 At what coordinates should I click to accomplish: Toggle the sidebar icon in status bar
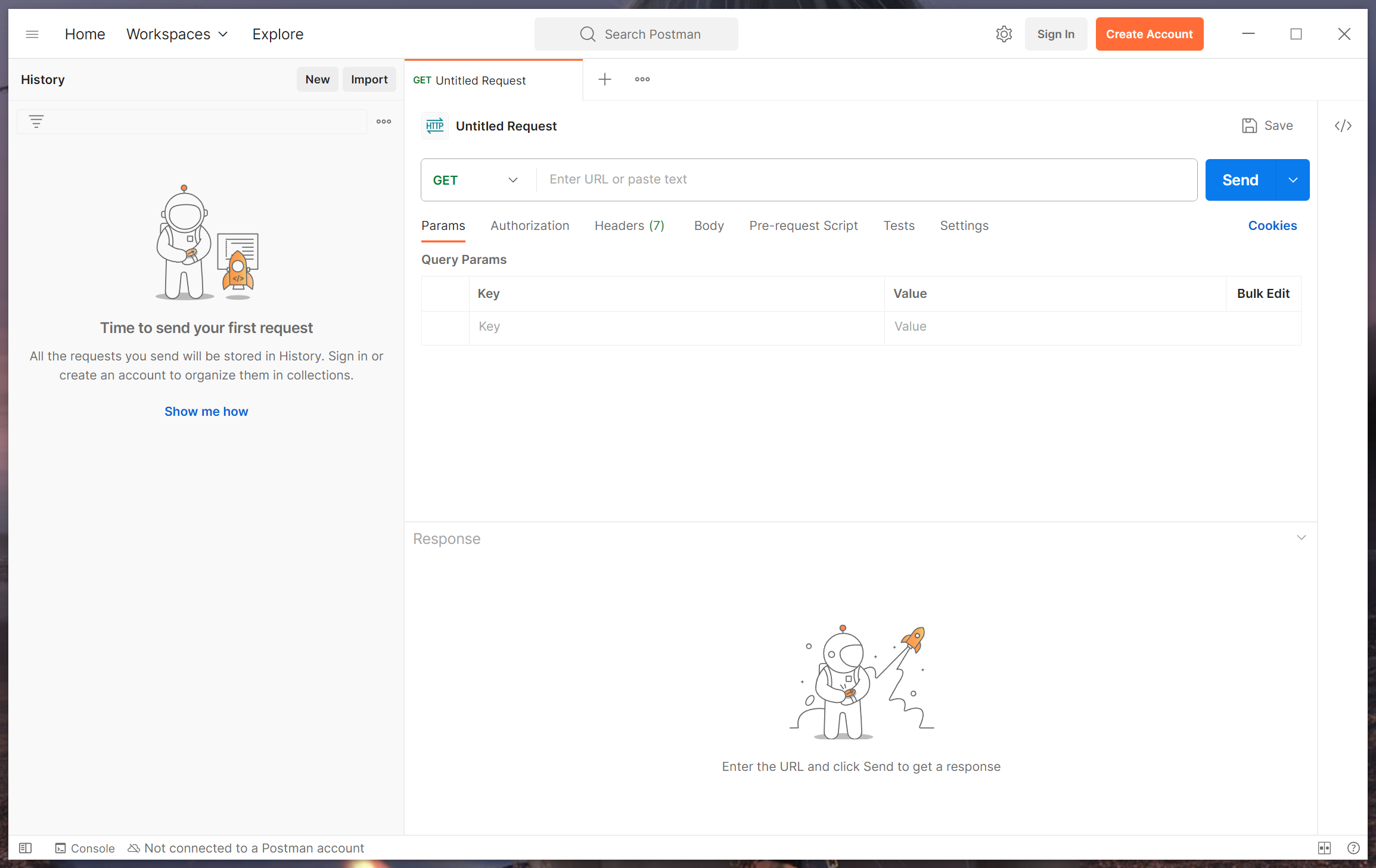click(x=25, y=848)
